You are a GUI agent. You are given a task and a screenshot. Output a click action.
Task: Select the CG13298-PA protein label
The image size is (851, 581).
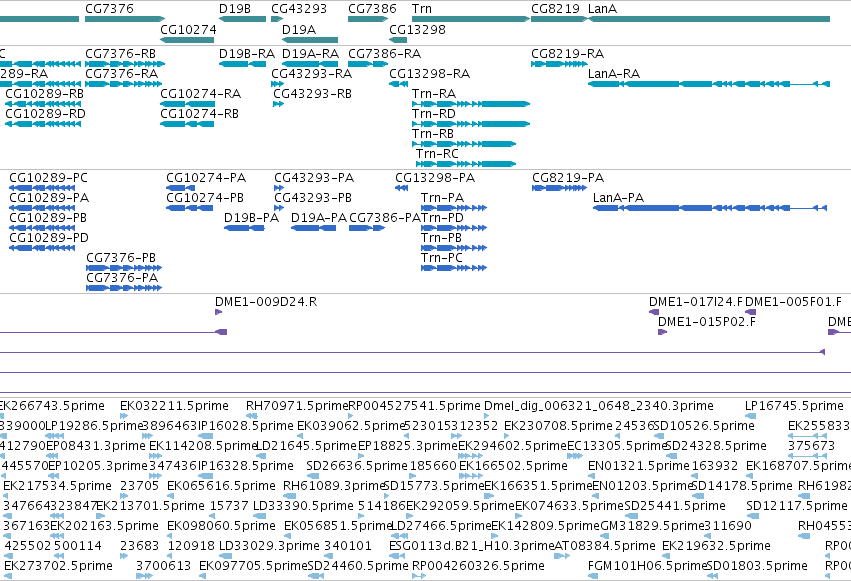435,178
